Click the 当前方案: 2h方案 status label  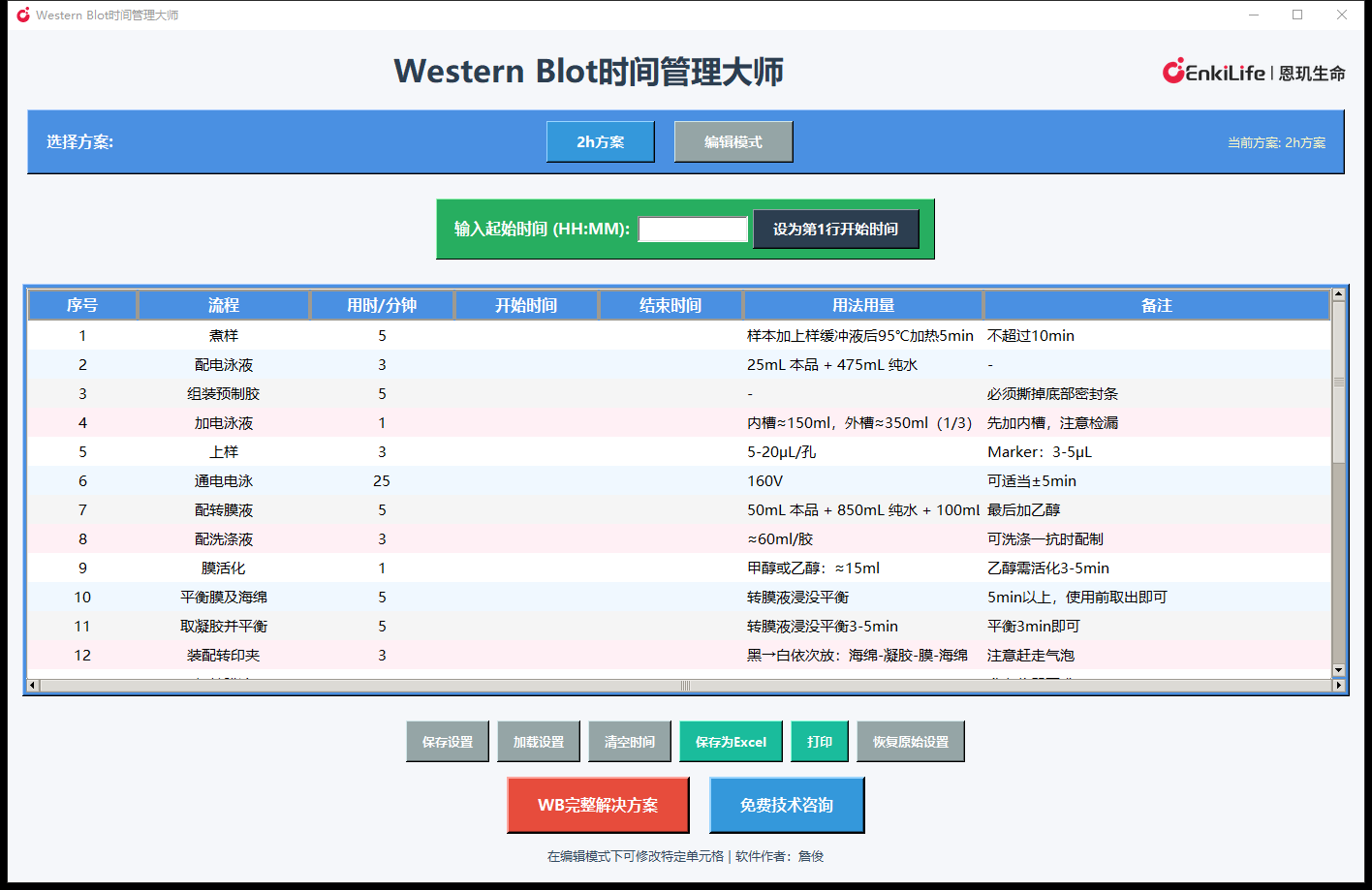point(1276,142)
